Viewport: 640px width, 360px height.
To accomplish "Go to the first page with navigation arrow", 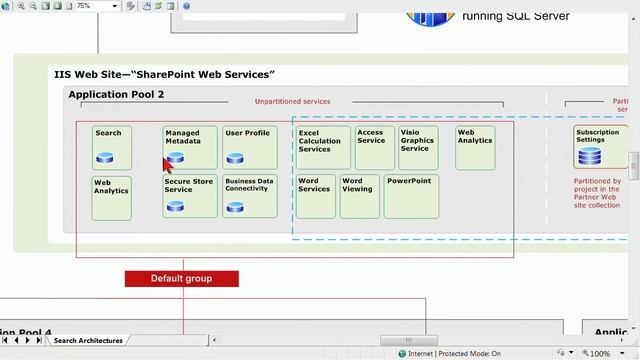I will [x=5, y=340].
